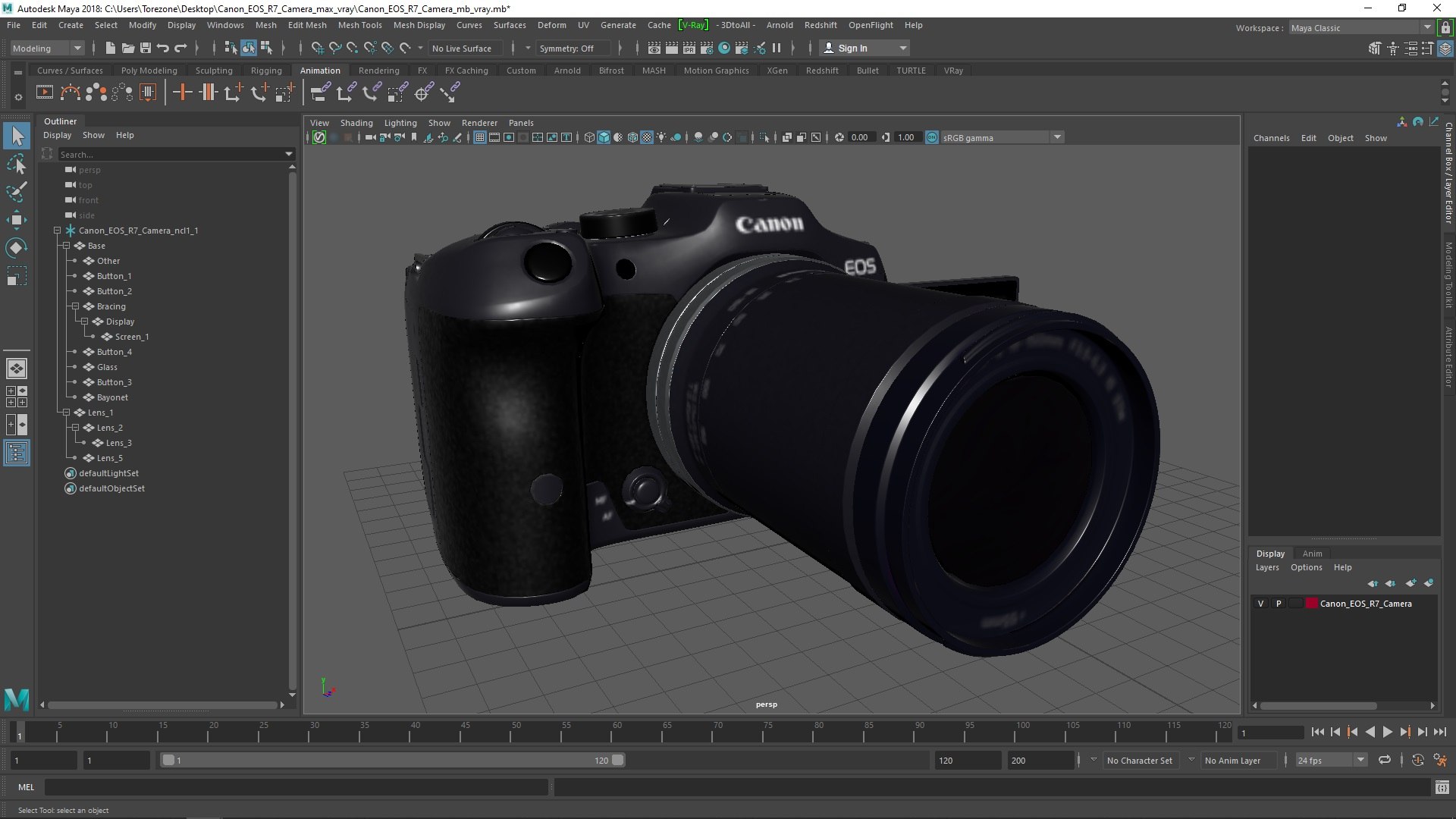
Task: Open the viewport Shading menu
Action: (356, 123)
